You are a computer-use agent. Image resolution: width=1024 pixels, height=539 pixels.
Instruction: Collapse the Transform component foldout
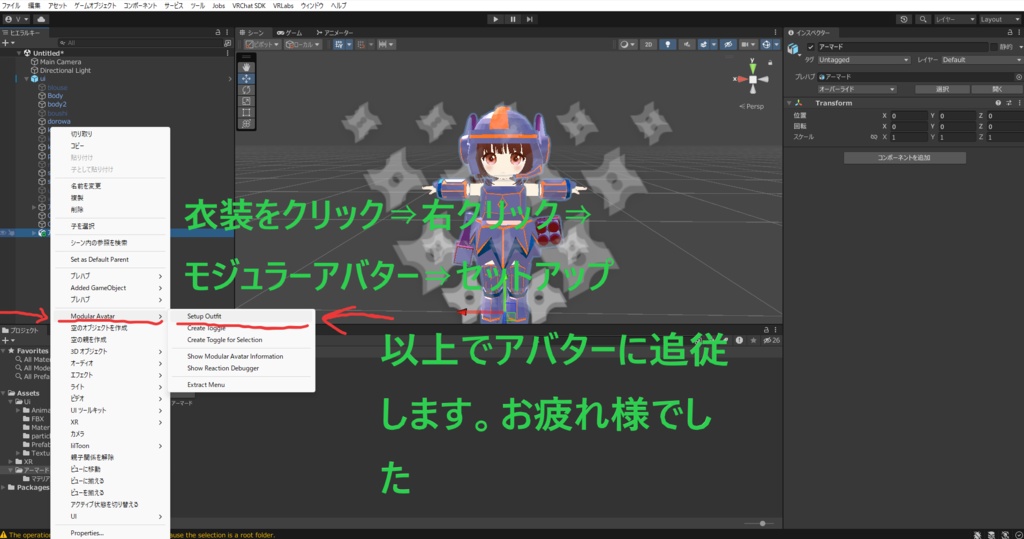click(789, 103)
